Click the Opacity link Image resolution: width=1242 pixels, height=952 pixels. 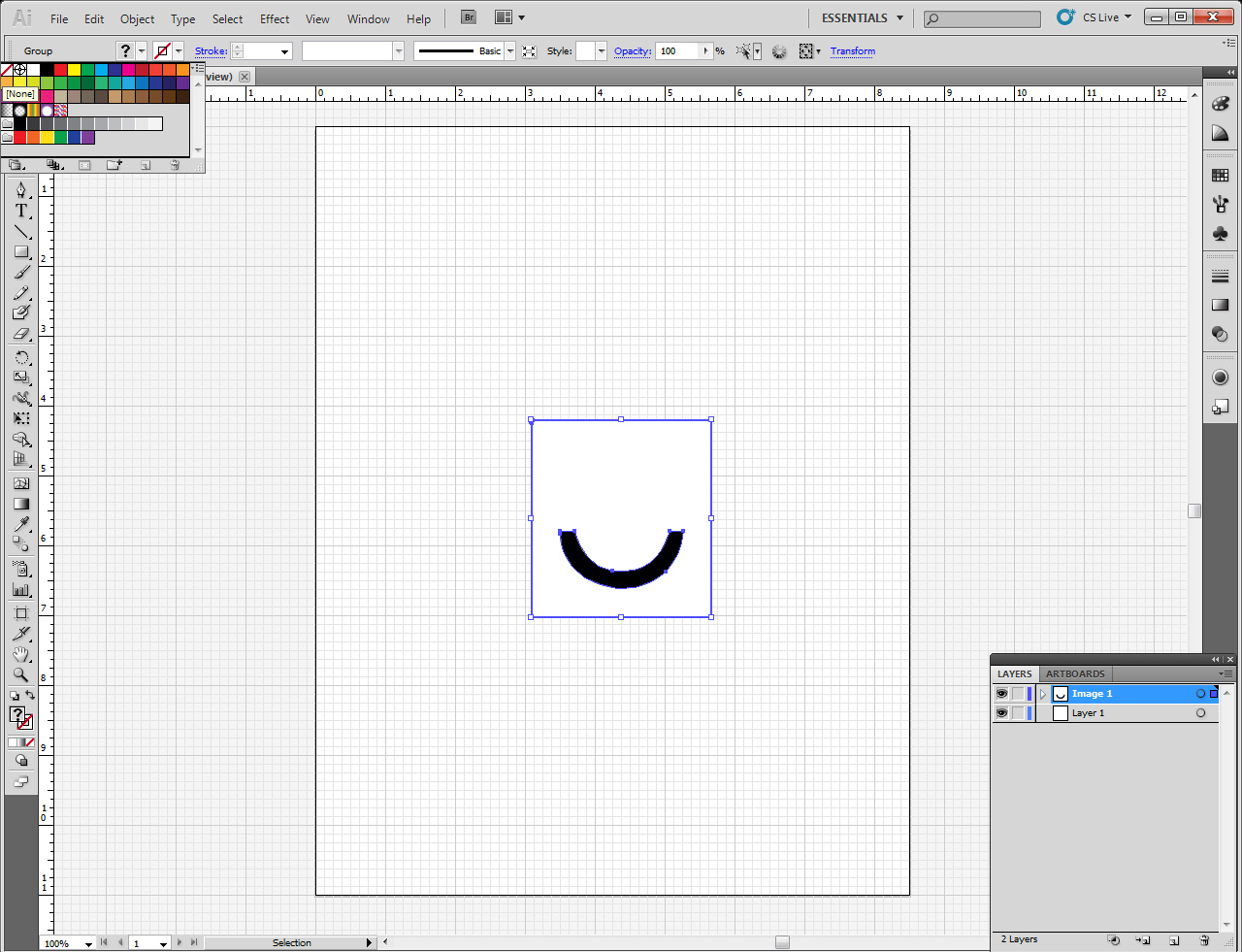633,51
